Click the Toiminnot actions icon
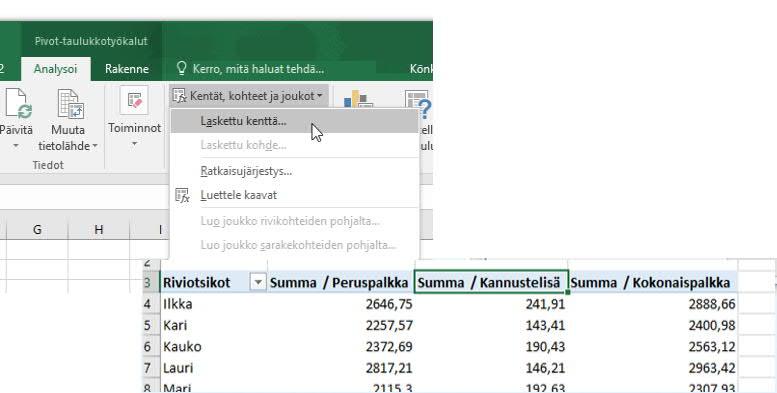Viewport: 777px width, 393px height. point(134,101)
